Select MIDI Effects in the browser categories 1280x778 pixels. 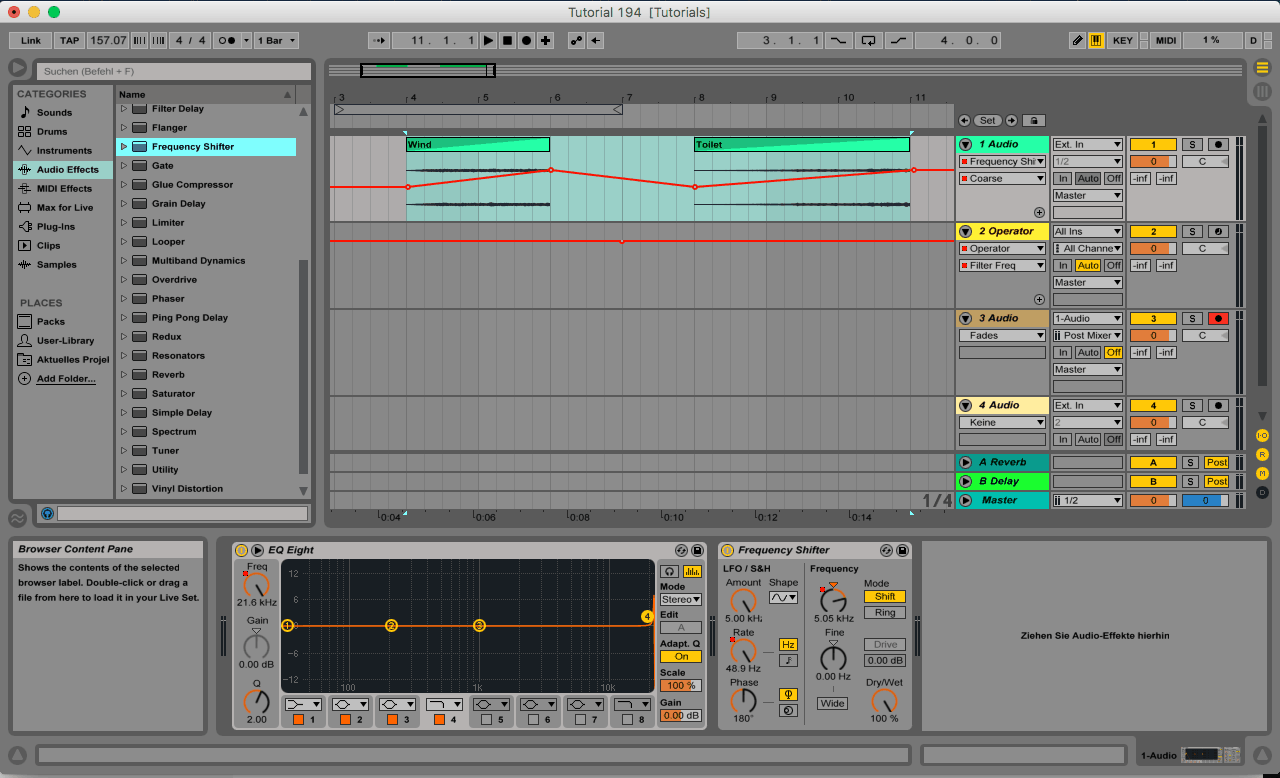click(64, 189)
